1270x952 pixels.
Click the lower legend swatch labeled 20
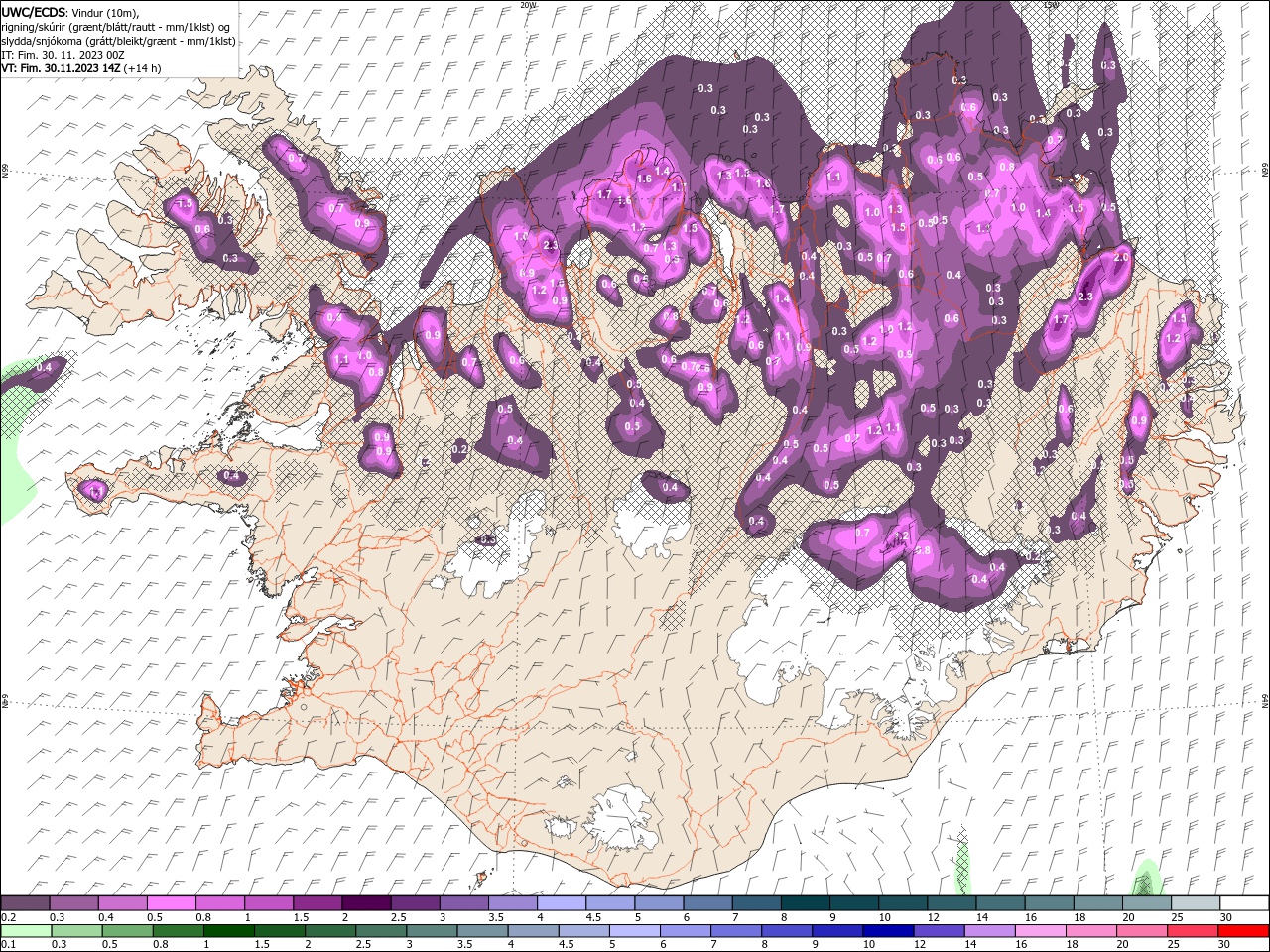[x=1142, y=931]
